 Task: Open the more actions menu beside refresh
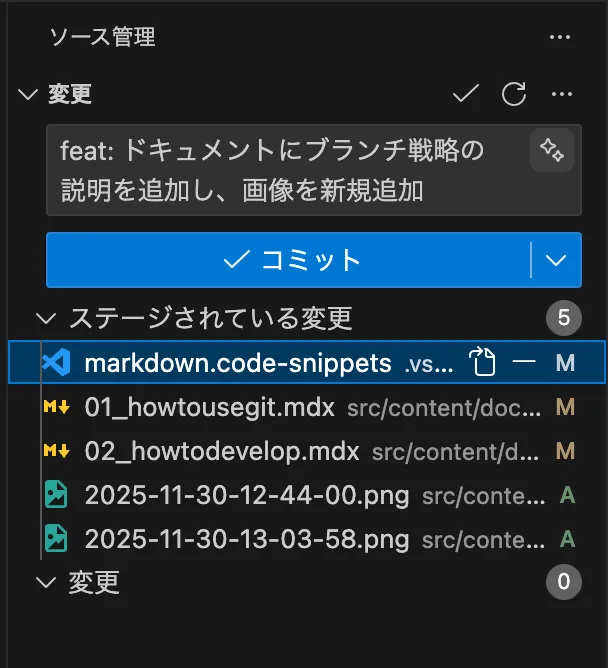(x=562, y=94)
